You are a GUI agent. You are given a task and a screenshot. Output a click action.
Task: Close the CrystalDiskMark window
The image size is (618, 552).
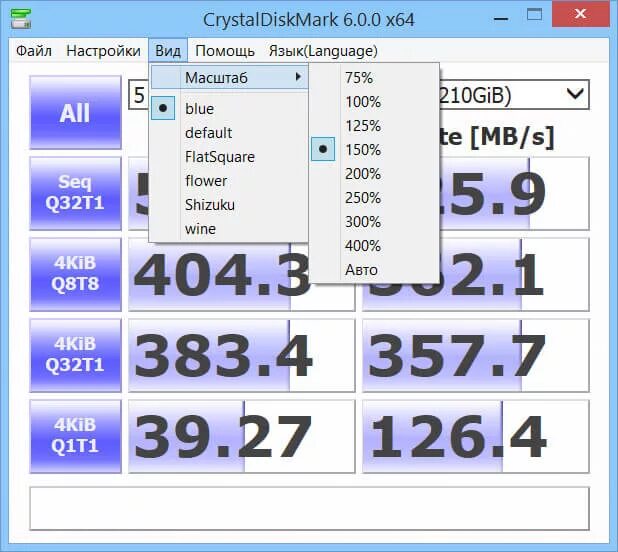click(x=580, y=14)
